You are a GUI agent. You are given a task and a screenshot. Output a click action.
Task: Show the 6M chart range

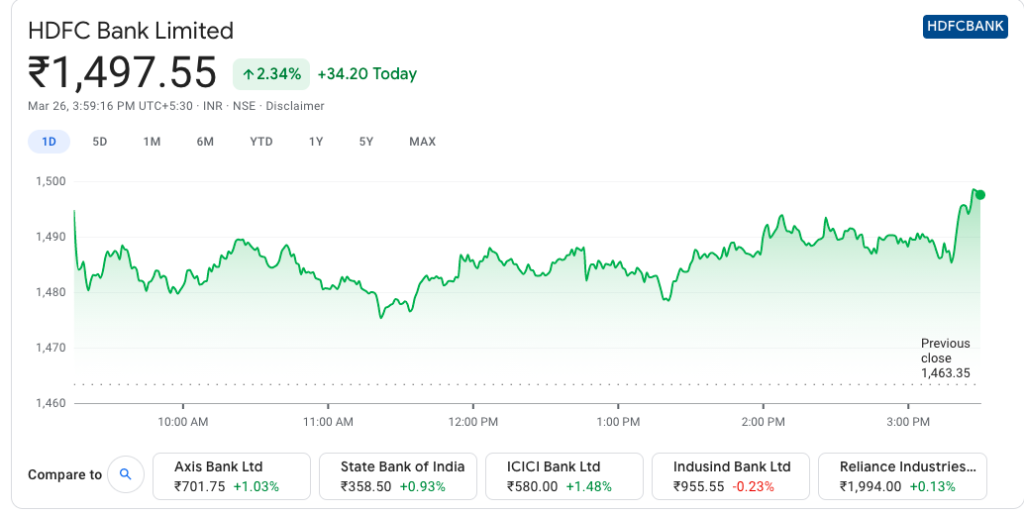coord(205,142)
